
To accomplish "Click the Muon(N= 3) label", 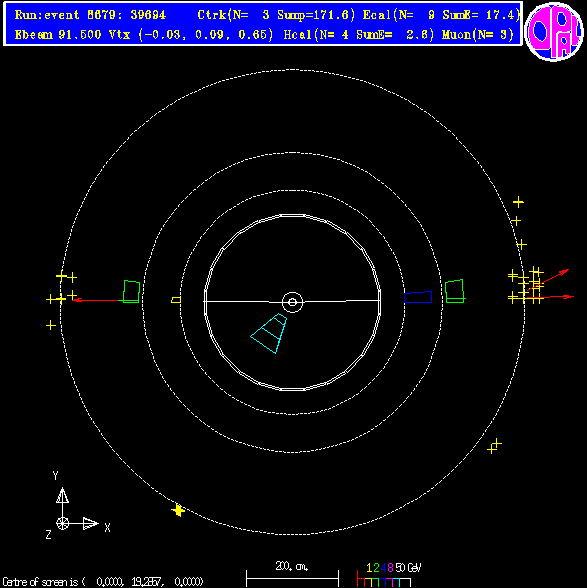I will [x=477, y=35].
